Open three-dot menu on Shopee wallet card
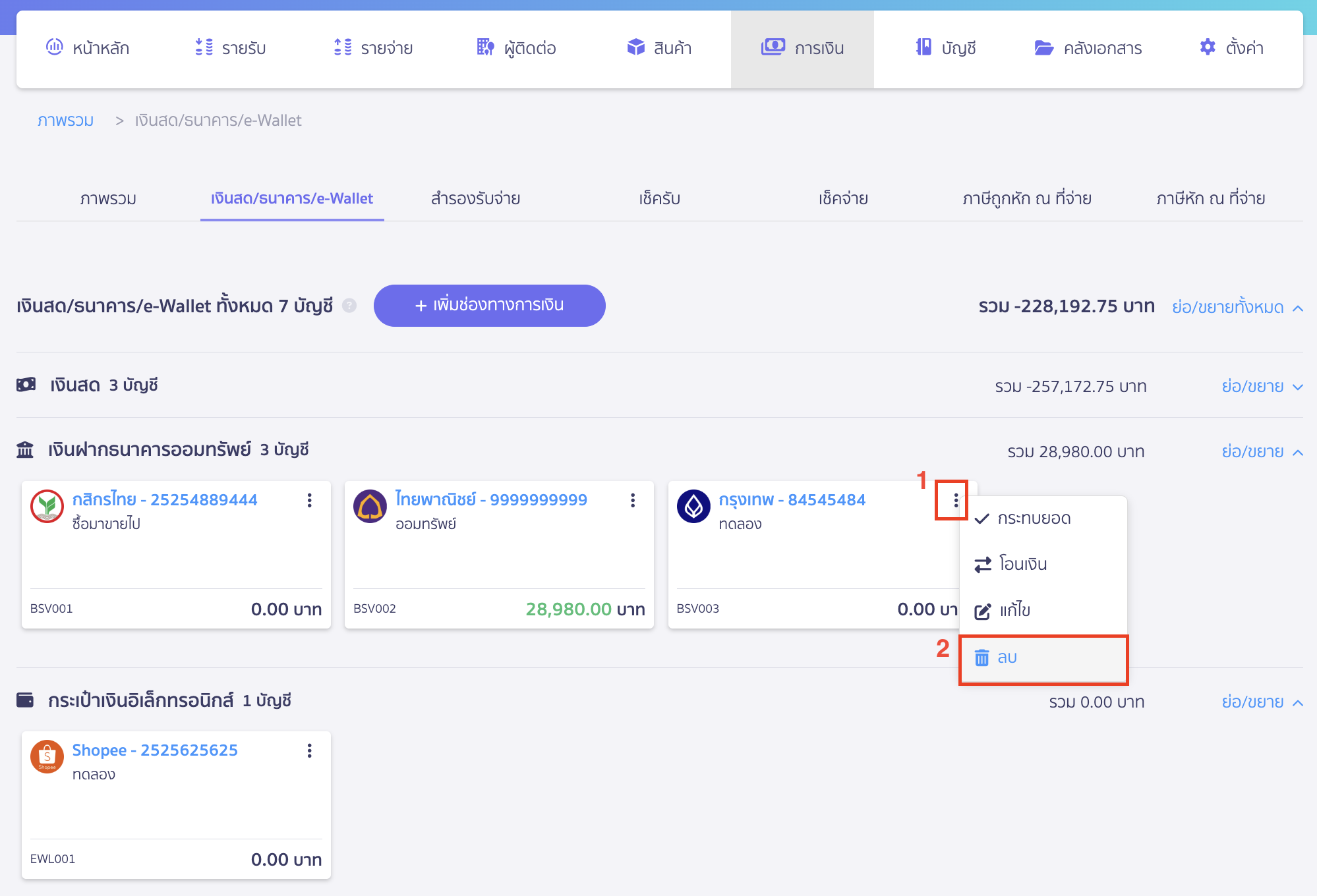The image size is (1317, 896). pos(309,751)
